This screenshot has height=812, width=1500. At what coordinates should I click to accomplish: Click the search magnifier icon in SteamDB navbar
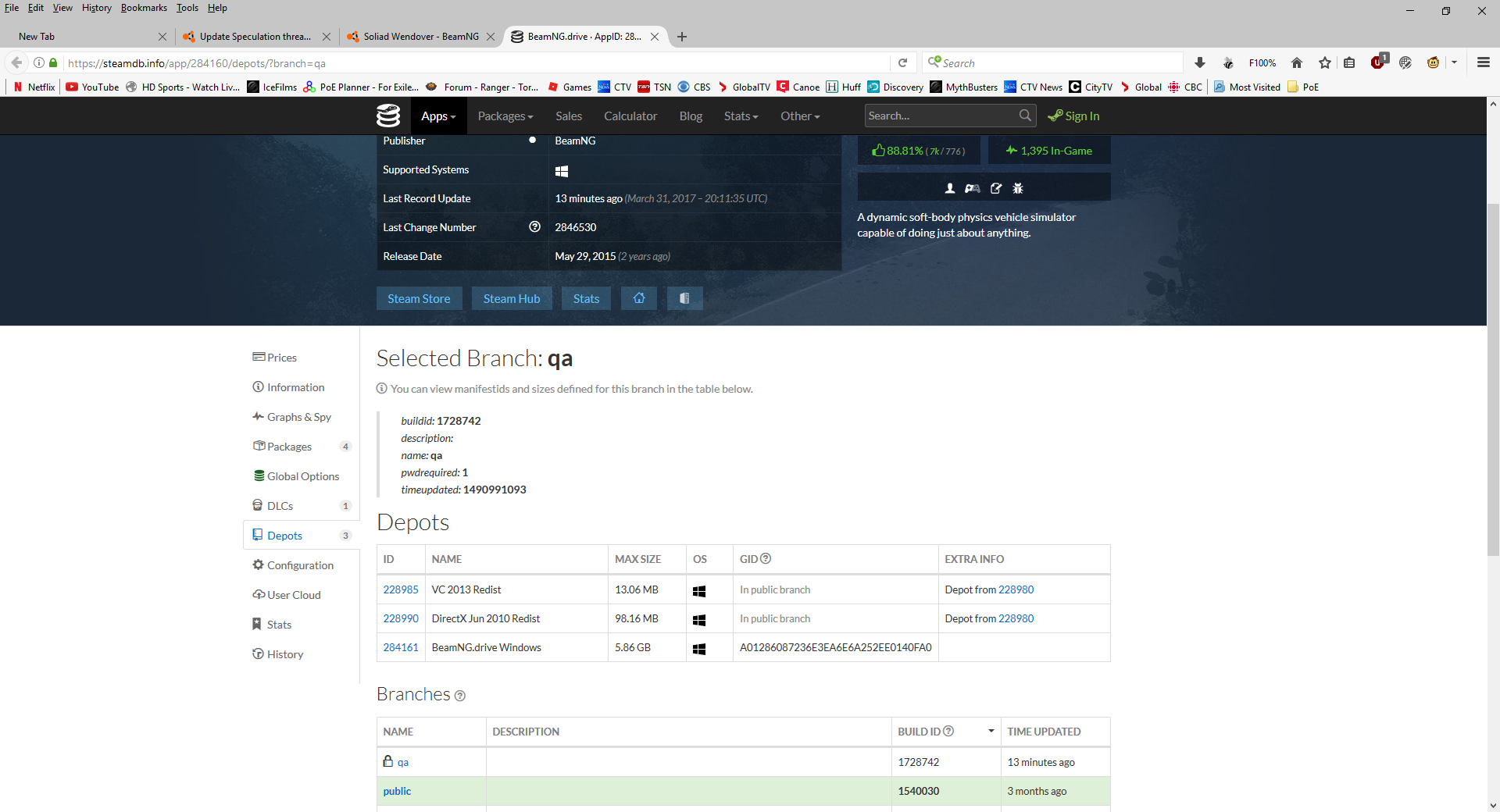[x=1025, y=116]
